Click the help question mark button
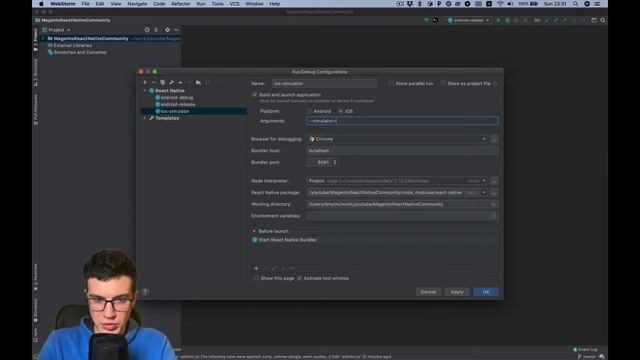The image size is (640, 360). (x=145, y=292)
